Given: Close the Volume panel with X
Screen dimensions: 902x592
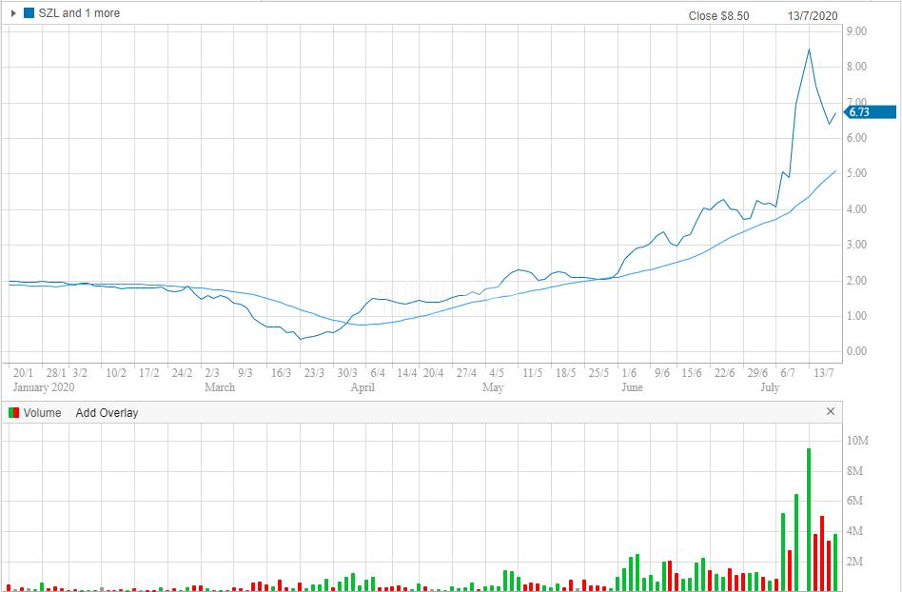Looking at the screenshot, I should (x=830, y=411).
